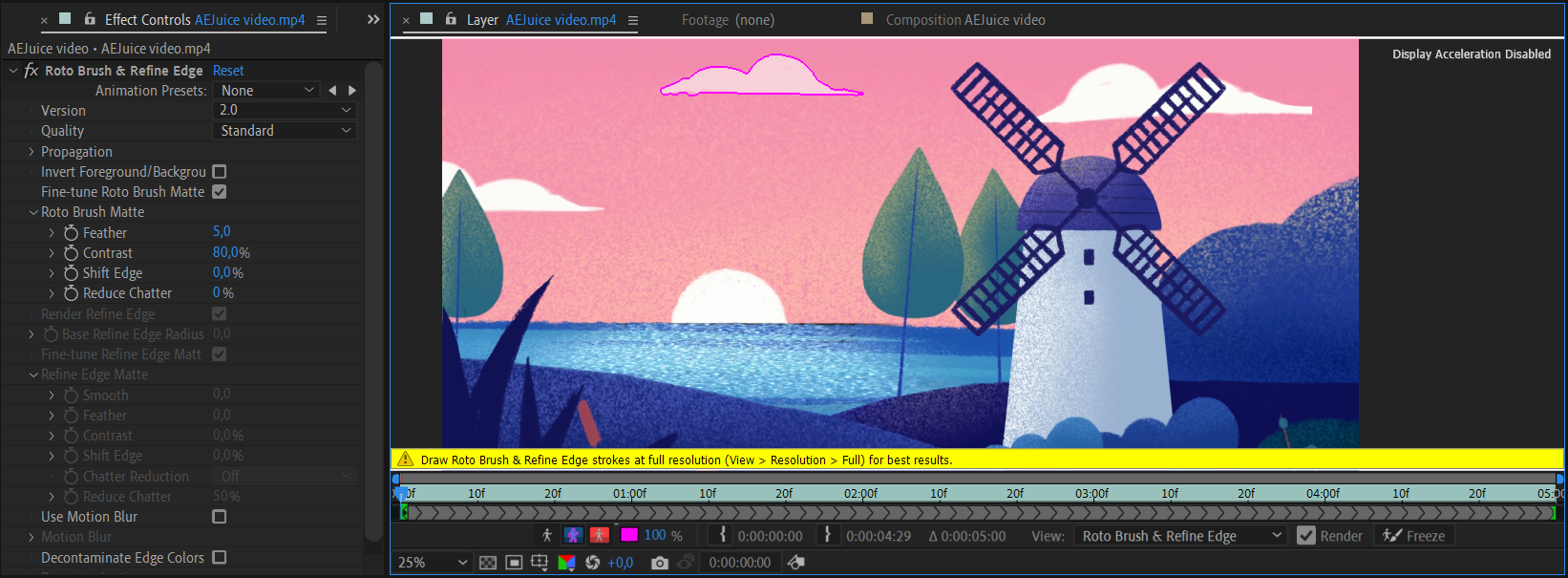Click Reset link for Roto Brush effect
The height and width of the screenshot is (578, 1568).
click(x=228, y=71)
